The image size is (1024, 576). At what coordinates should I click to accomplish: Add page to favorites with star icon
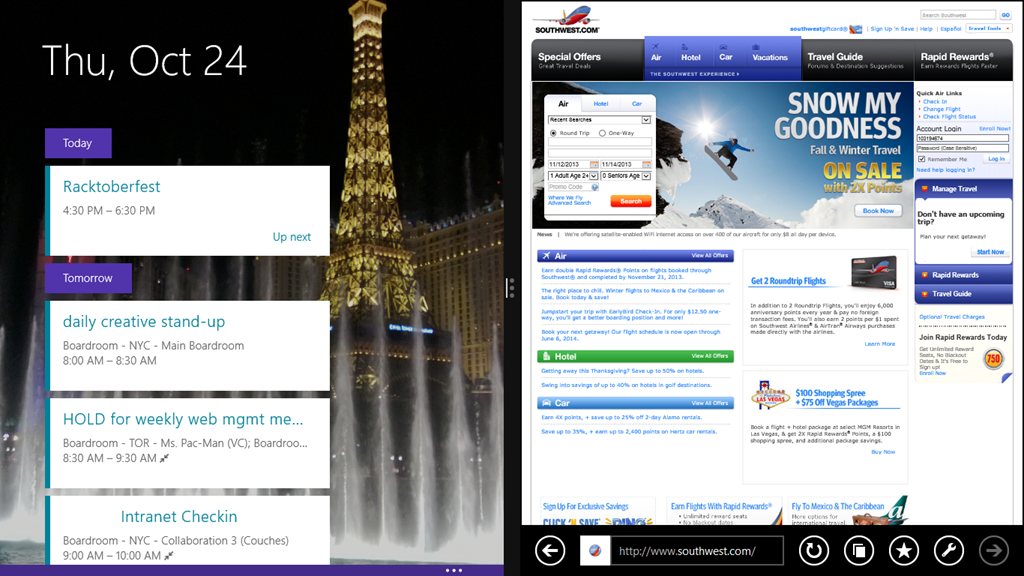(x=904, y=551)
